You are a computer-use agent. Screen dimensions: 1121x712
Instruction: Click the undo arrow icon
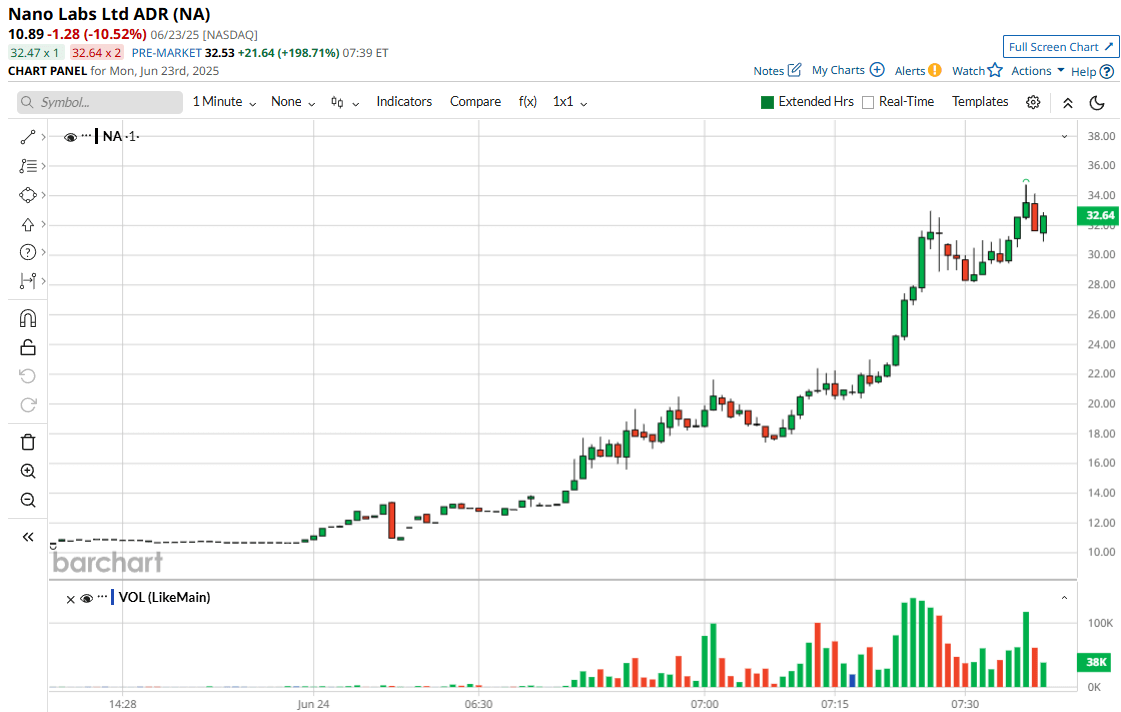(x=27, y=376)
